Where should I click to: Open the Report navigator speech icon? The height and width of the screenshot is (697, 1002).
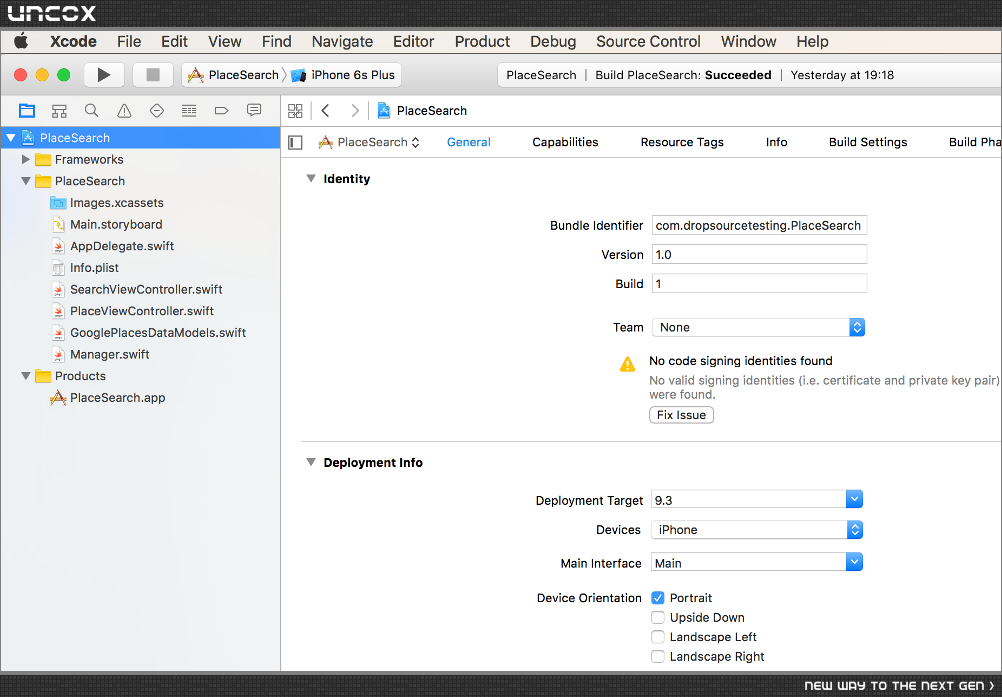click(x=254, y=111)
